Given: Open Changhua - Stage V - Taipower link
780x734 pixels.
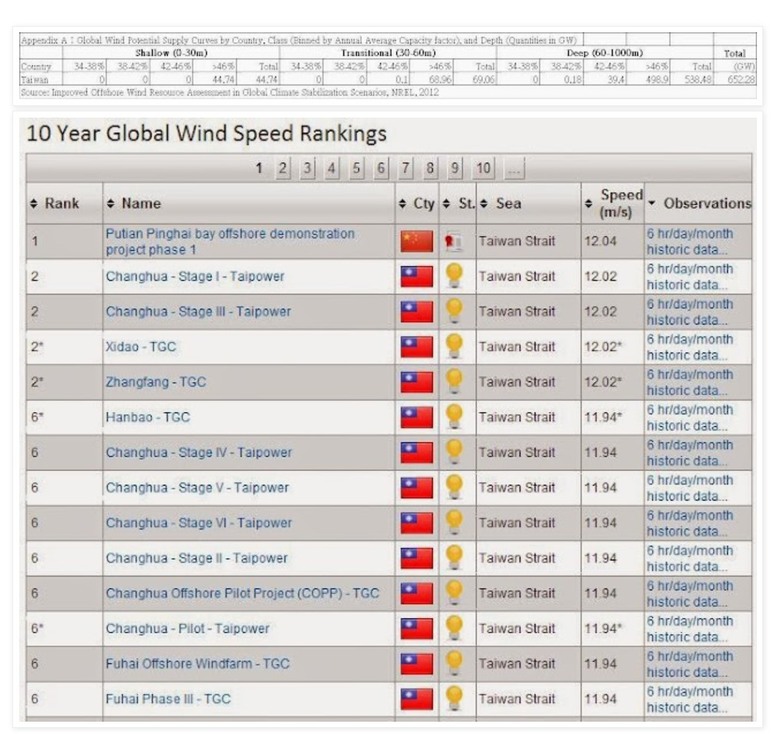Looking at the screenshot, I should 197,488.
